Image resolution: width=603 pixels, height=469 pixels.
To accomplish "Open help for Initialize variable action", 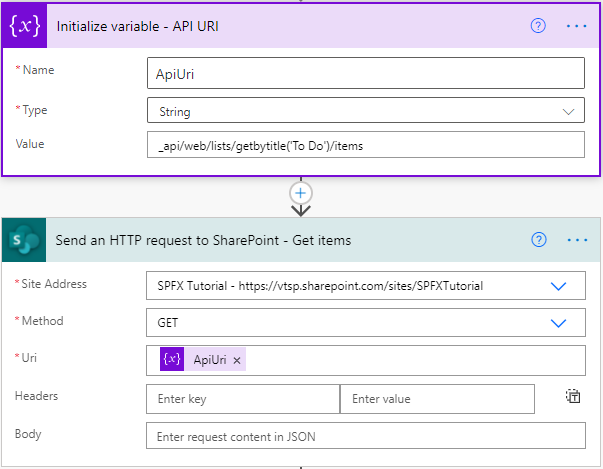I will (x=538, y=26).
